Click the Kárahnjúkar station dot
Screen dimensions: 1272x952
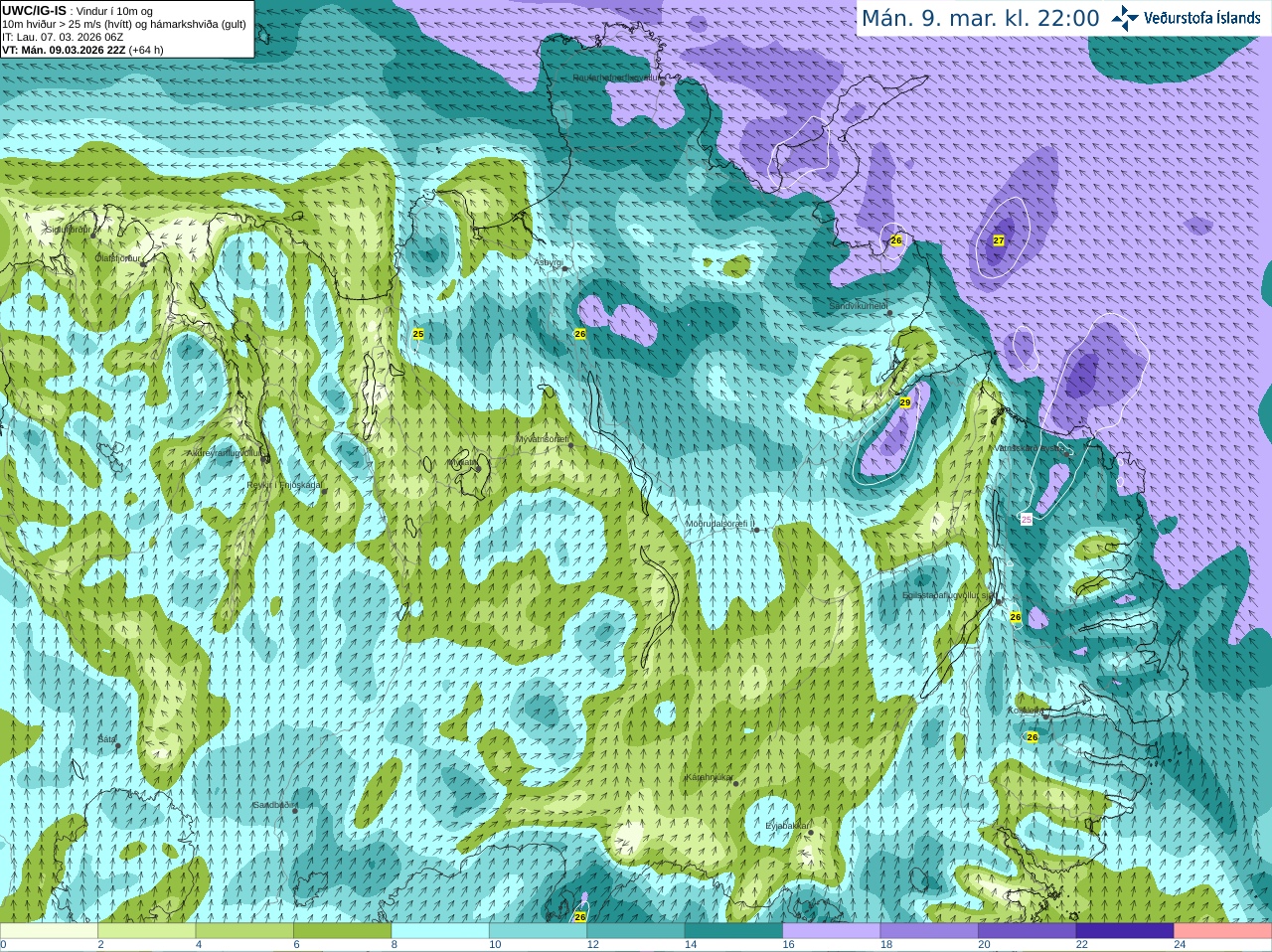point(736,783)
